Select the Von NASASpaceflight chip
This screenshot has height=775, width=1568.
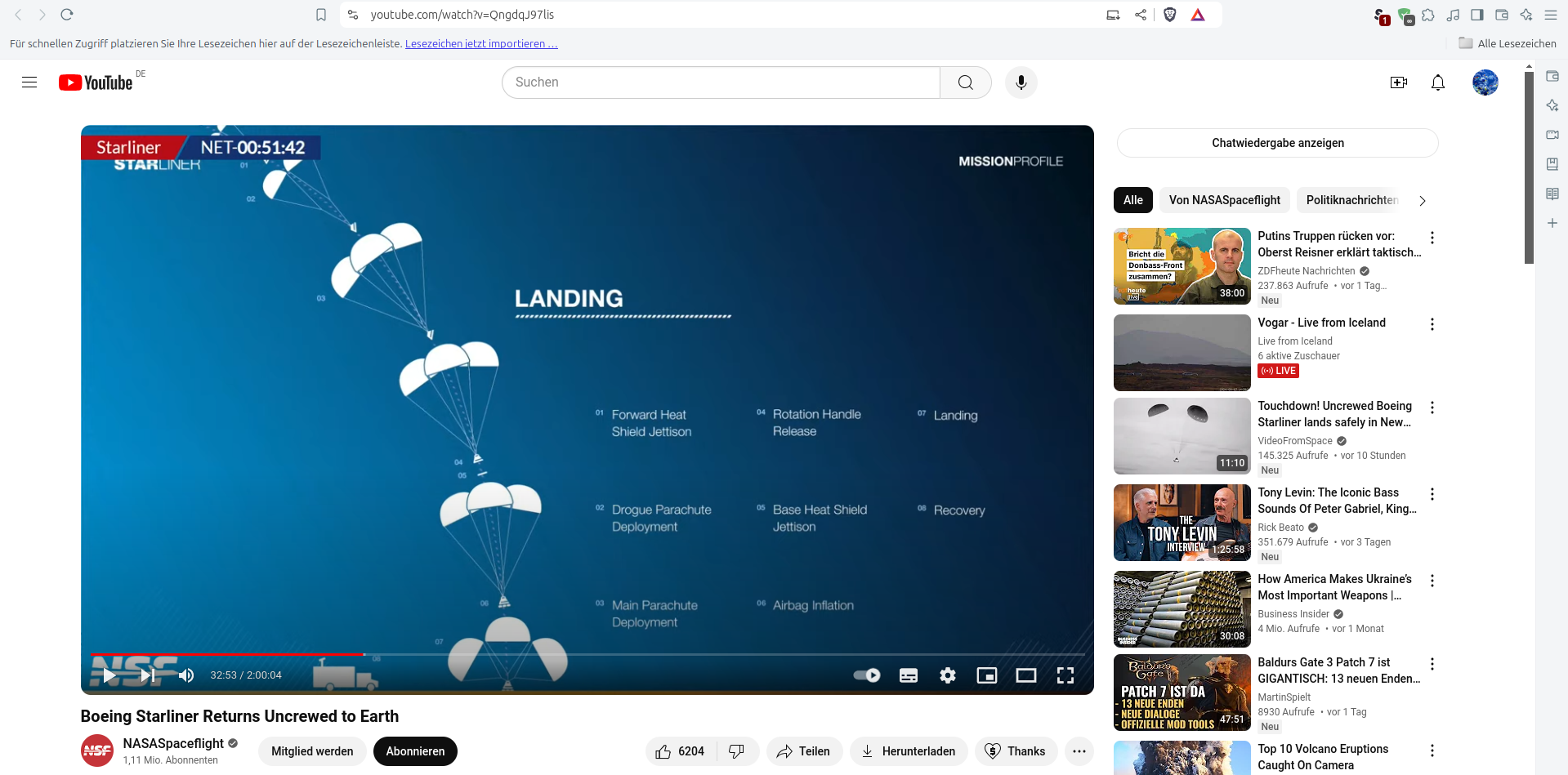[x=1225, y=200]
